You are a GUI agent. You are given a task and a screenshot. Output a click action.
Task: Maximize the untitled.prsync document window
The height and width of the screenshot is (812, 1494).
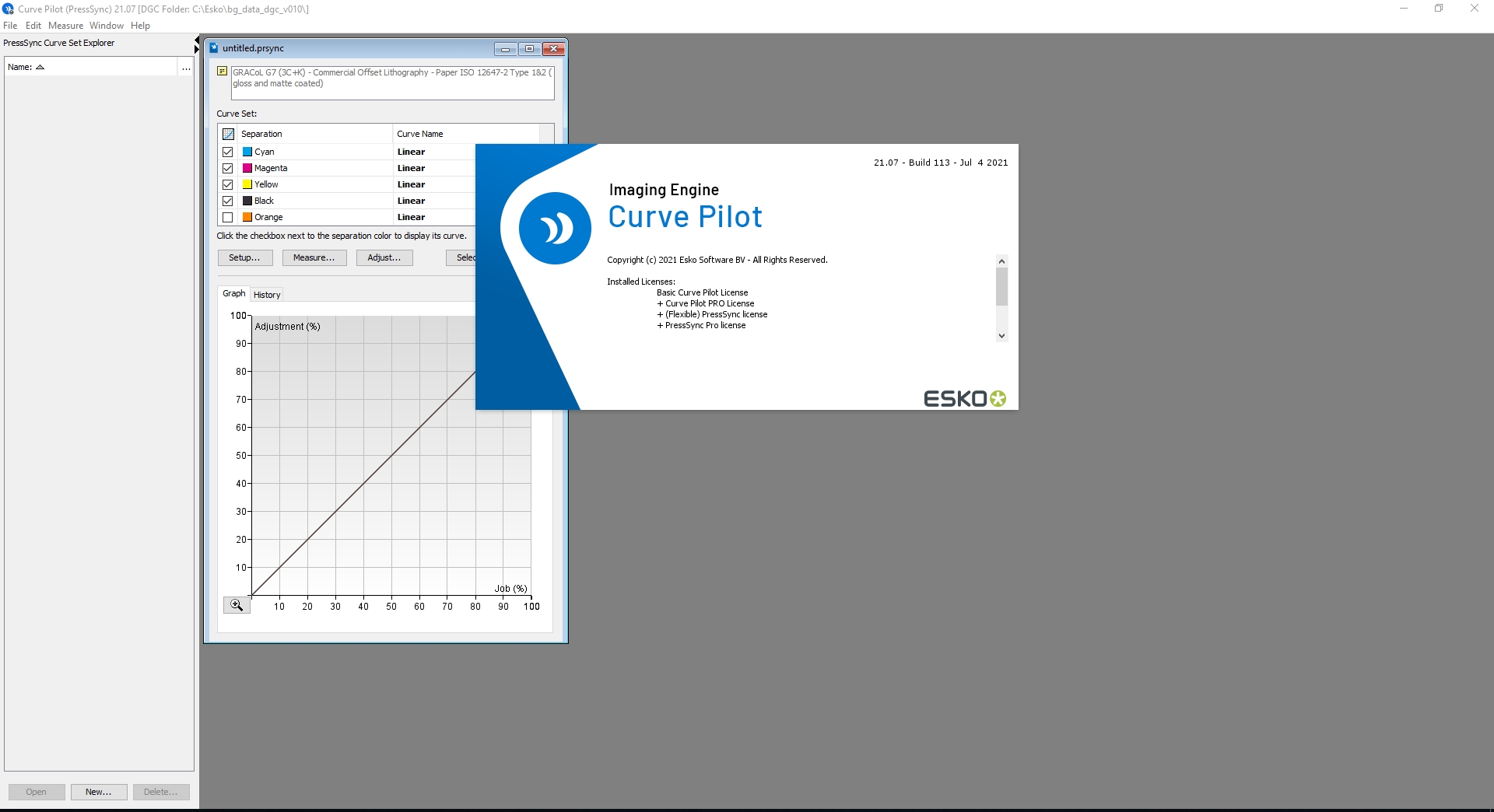tap(529, 49)
